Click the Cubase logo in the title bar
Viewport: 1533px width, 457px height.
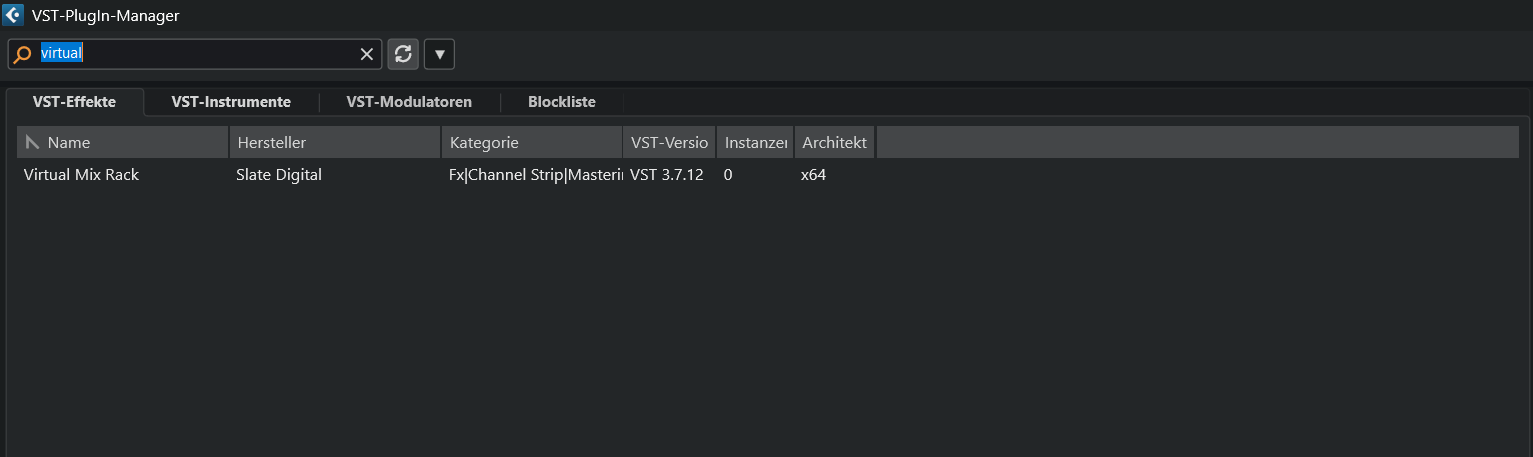[x=14, y=15]
